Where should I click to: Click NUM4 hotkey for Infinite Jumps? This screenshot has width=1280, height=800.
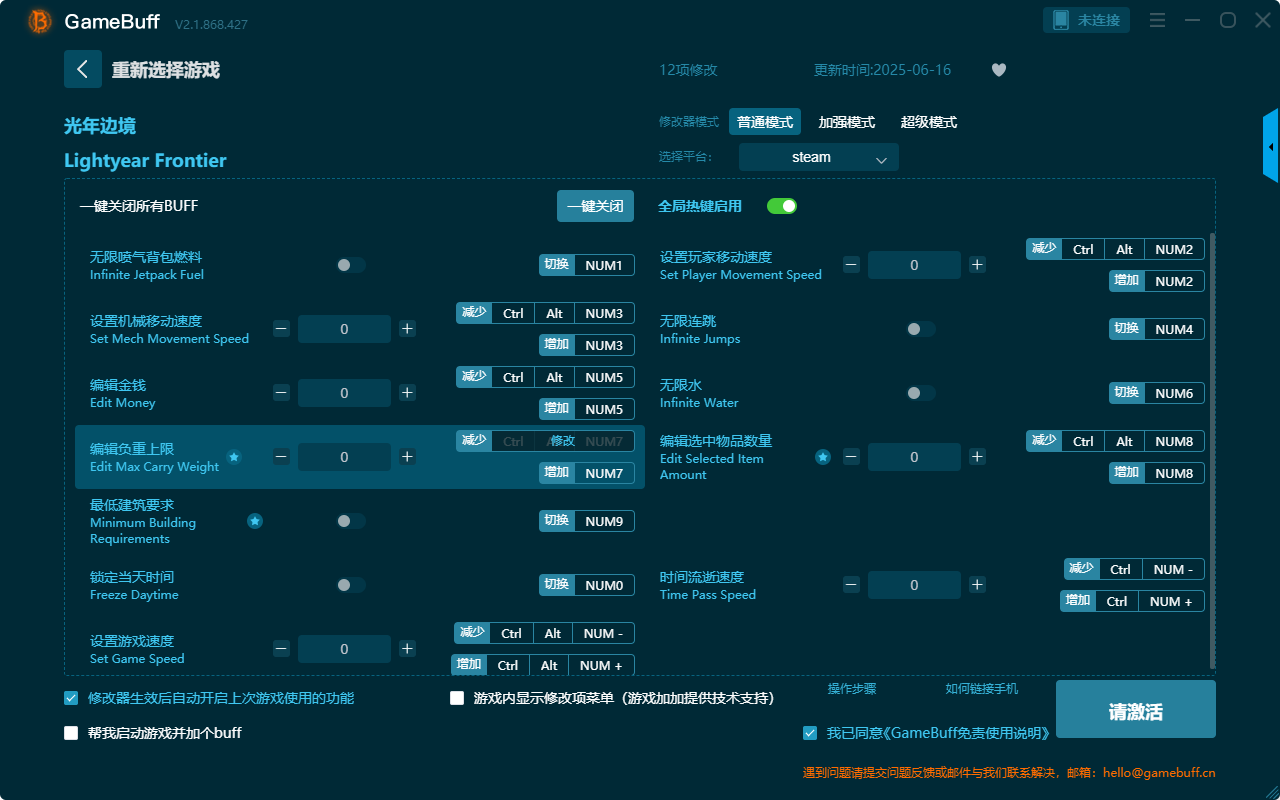1157,329
